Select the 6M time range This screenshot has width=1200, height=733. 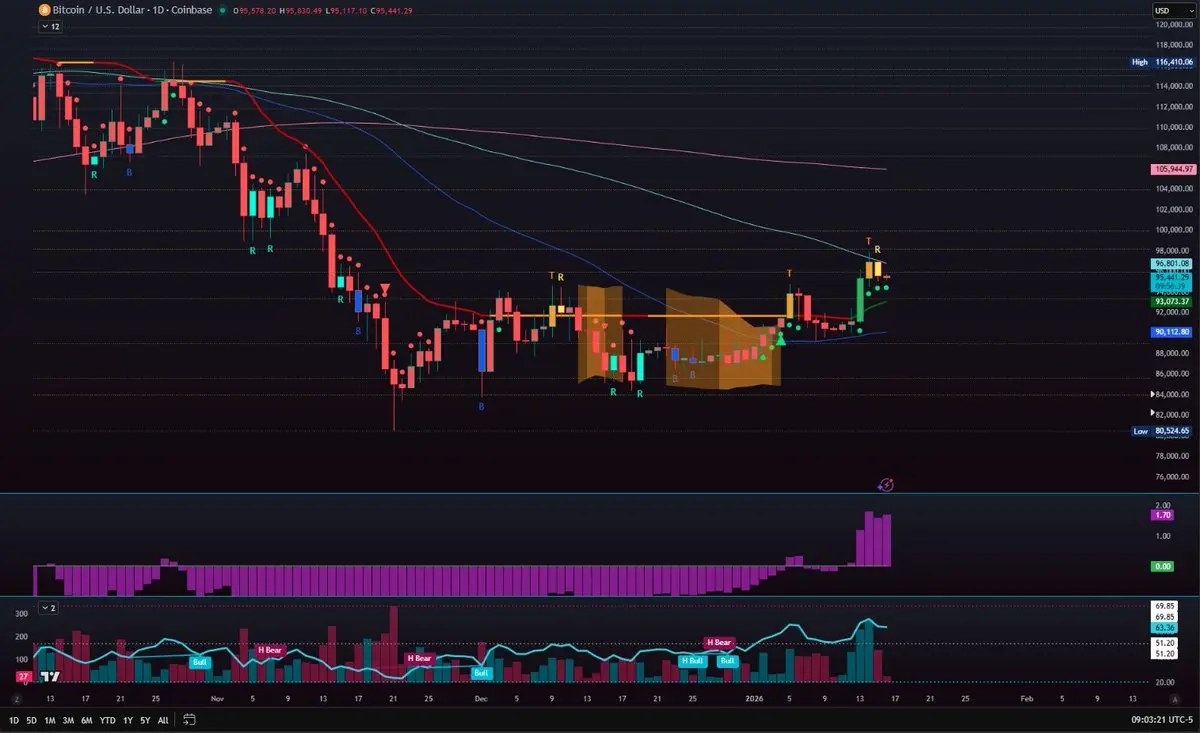[87, 719]
